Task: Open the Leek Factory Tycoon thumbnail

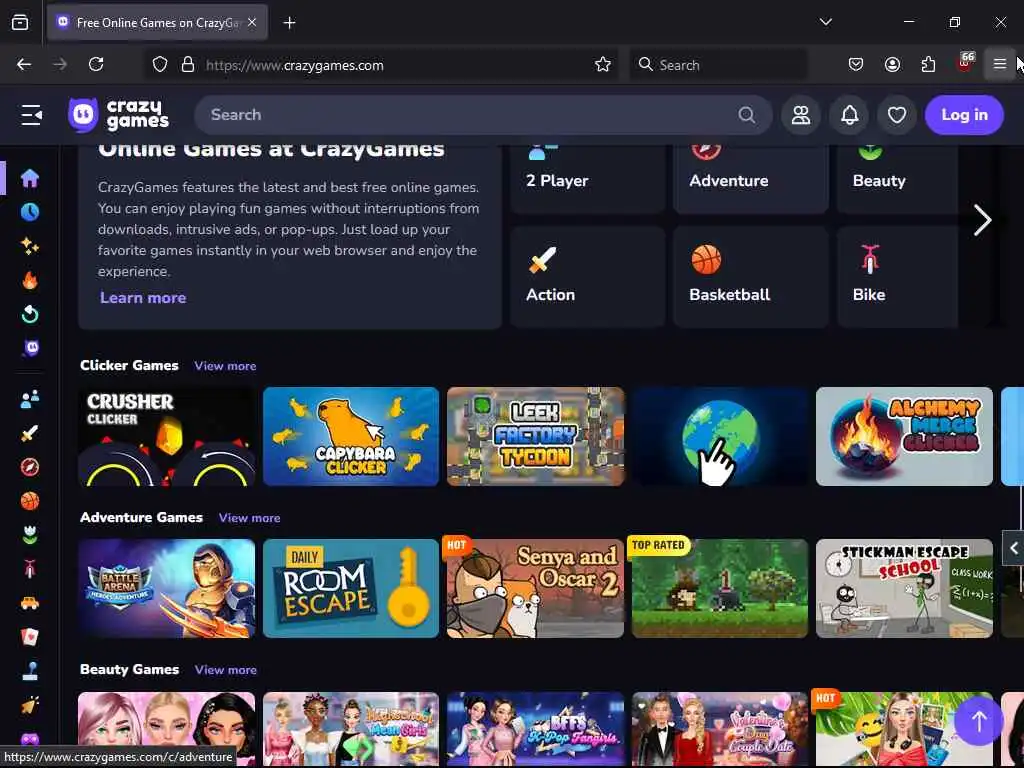Action: point(536,436)
